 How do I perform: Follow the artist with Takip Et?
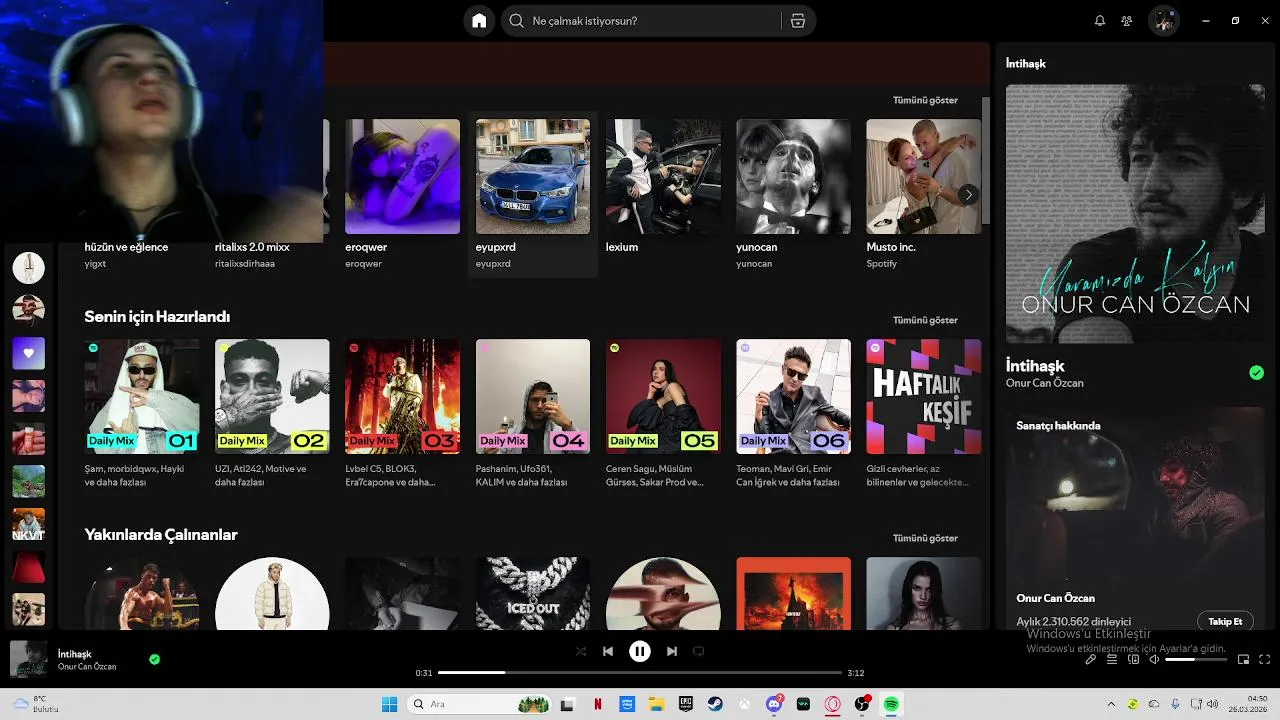tap(1225, 621)
